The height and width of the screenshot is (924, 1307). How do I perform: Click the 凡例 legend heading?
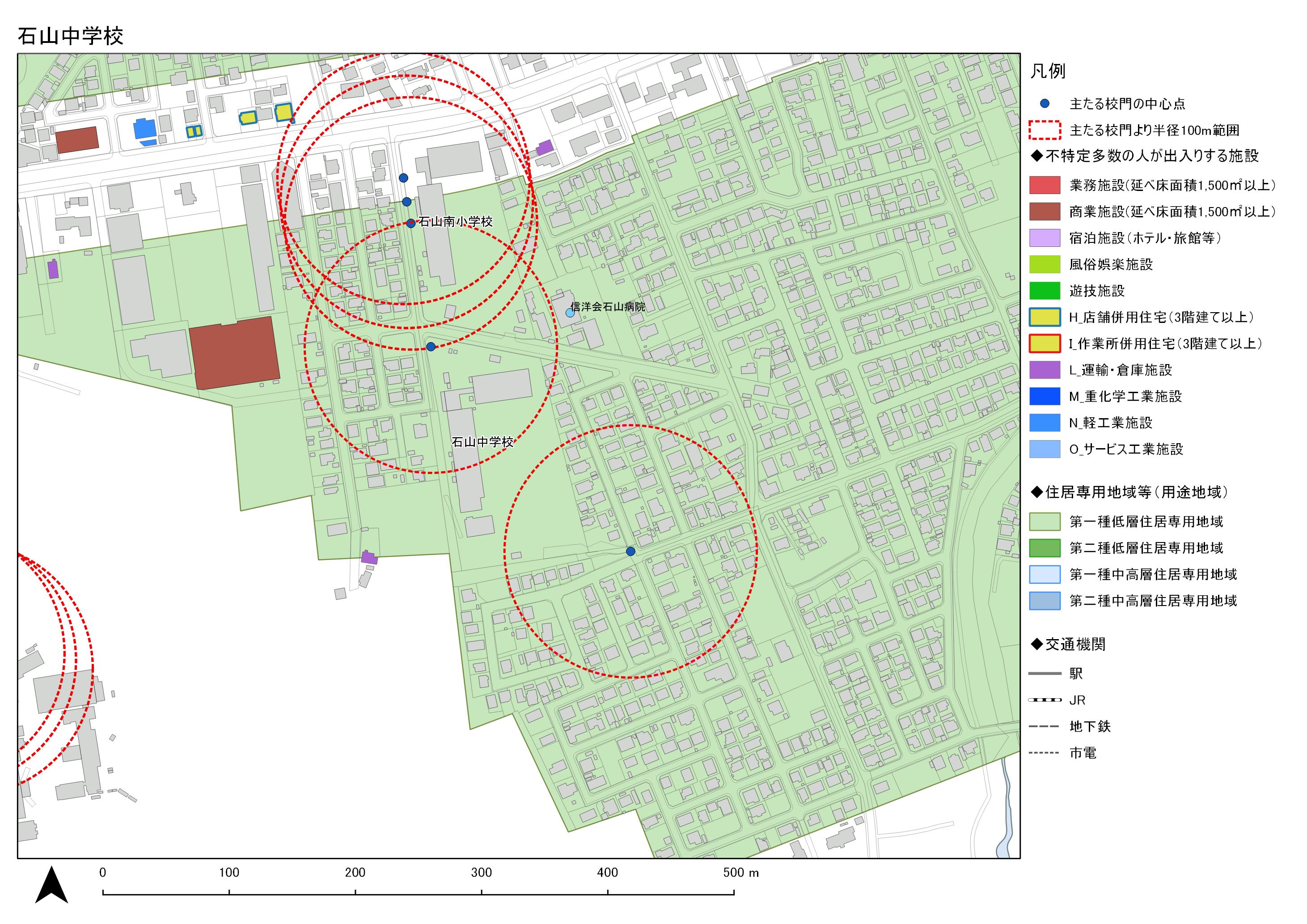pos(1047,71)
